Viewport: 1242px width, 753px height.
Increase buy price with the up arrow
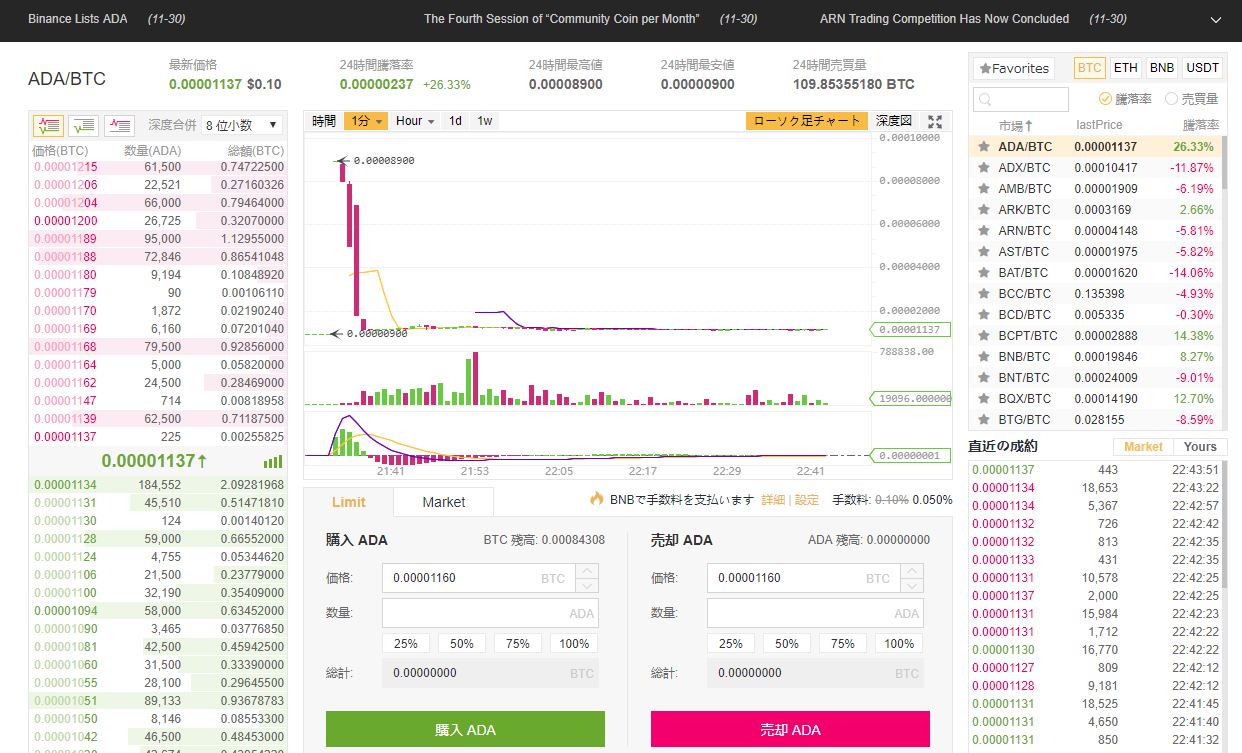click(588, 571)
